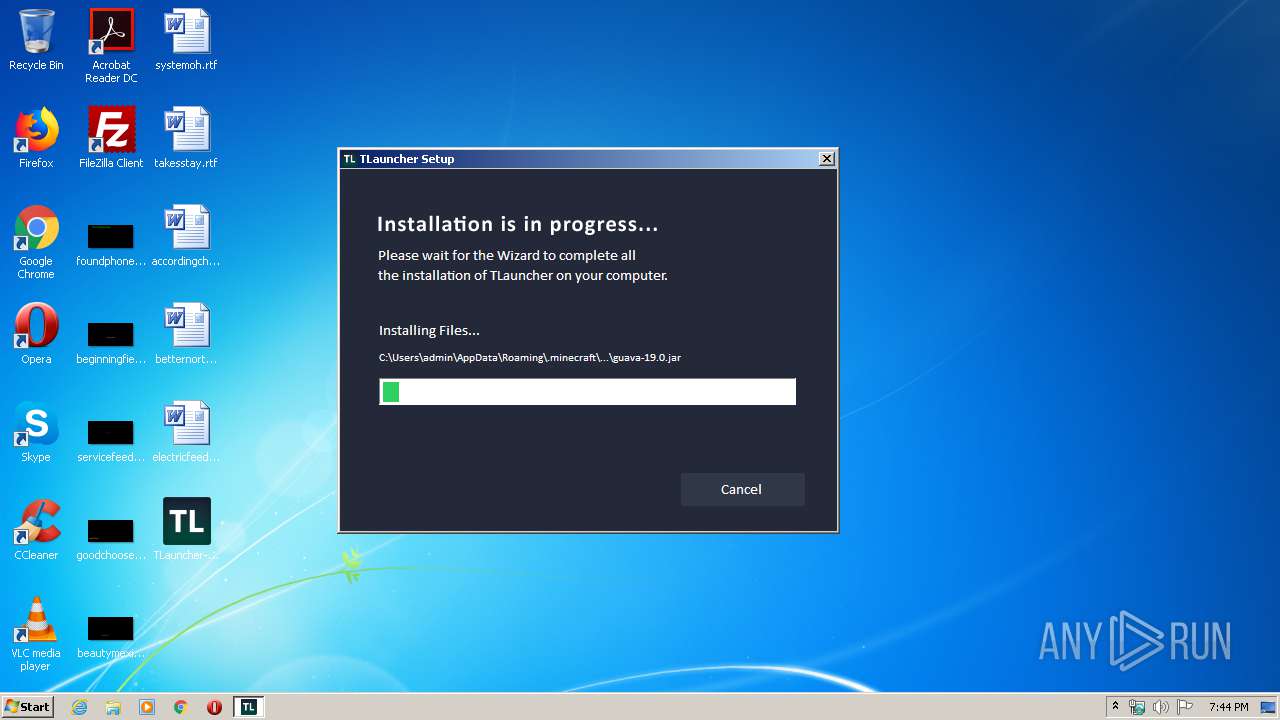Open the Opera desktop shortcut

pos(36,334)
